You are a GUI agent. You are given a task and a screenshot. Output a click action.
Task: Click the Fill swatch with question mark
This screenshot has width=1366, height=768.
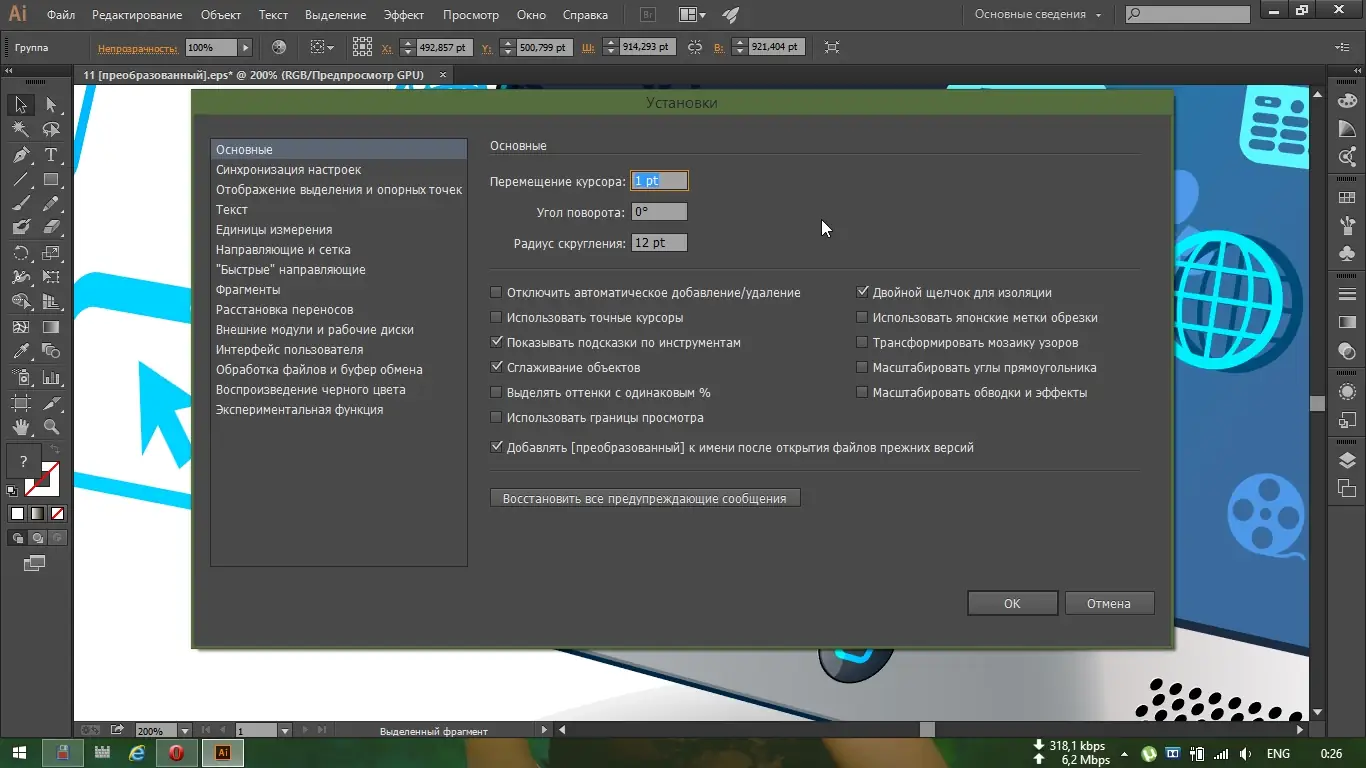24,463
